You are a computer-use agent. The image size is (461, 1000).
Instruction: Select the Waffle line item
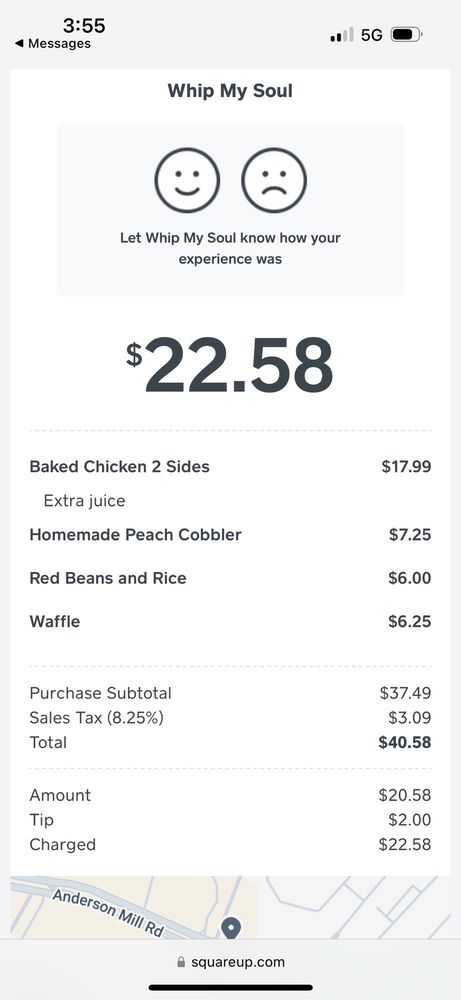(230, 621)
